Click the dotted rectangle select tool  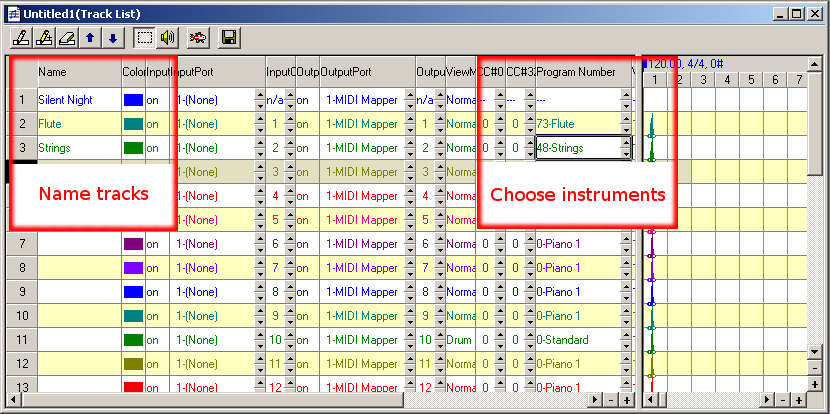[144, 38]
